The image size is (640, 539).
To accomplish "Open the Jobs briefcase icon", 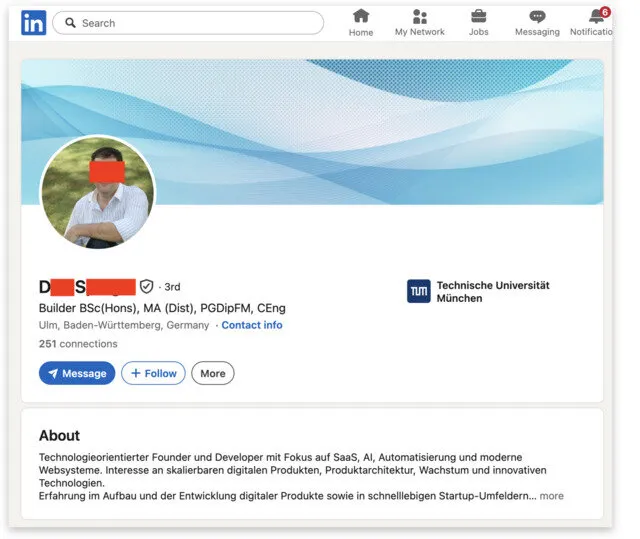I will coord(478,17).
